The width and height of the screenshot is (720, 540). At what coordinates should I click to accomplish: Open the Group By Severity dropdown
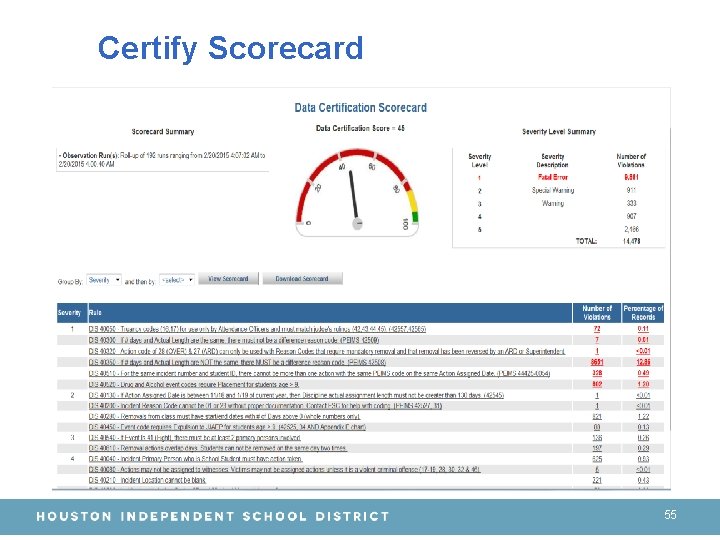click(x=104, y=280)
